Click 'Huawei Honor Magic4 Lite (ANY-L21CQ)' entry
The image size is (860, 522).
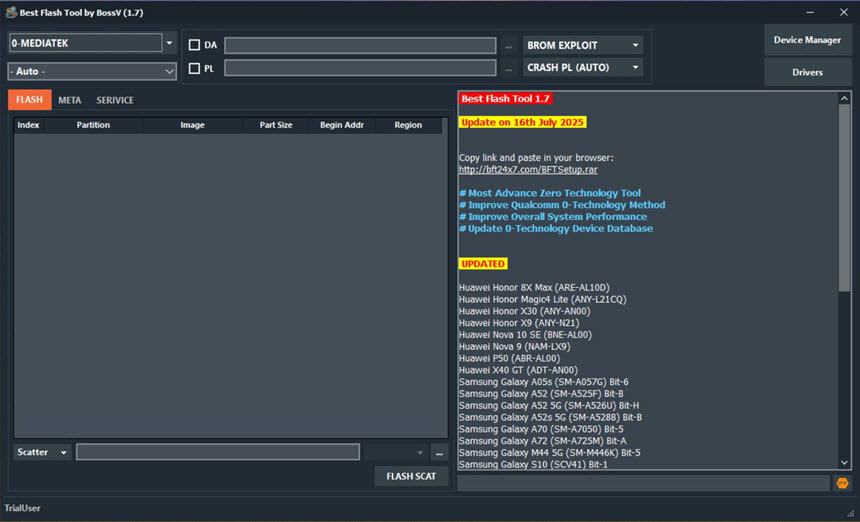click(x=542, y=299)
